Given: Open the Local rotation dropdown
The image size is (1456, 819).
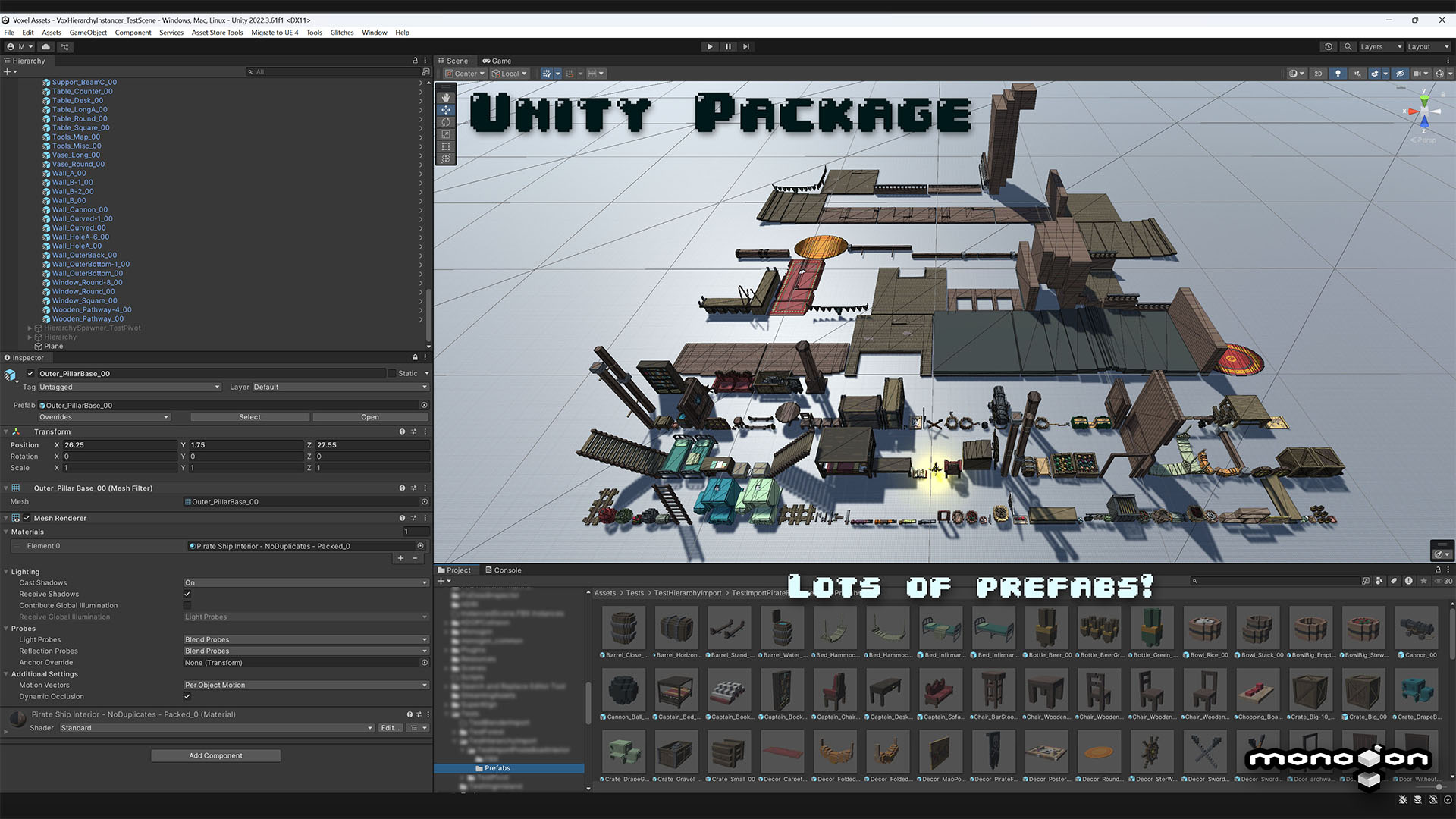Looking at the screenshot, I should [510, 74].
